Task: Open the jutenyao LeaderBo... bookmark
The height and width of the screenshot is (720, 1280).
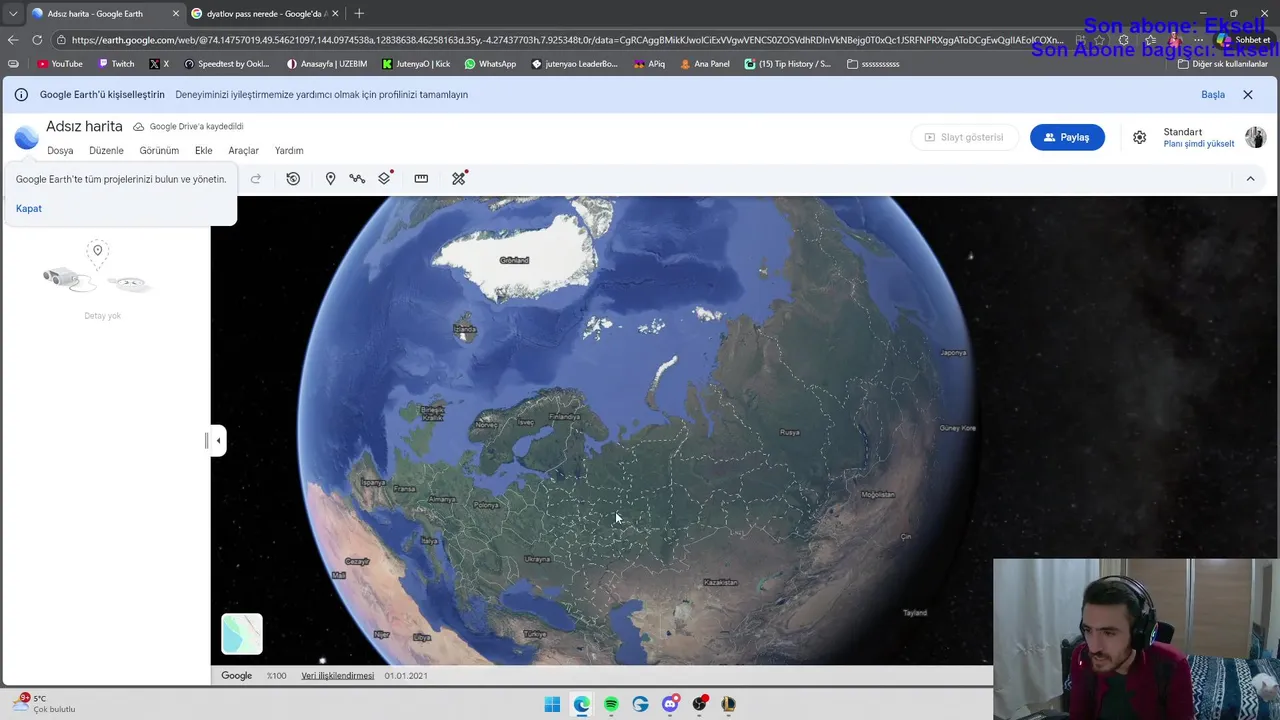Action: point(575,64)
